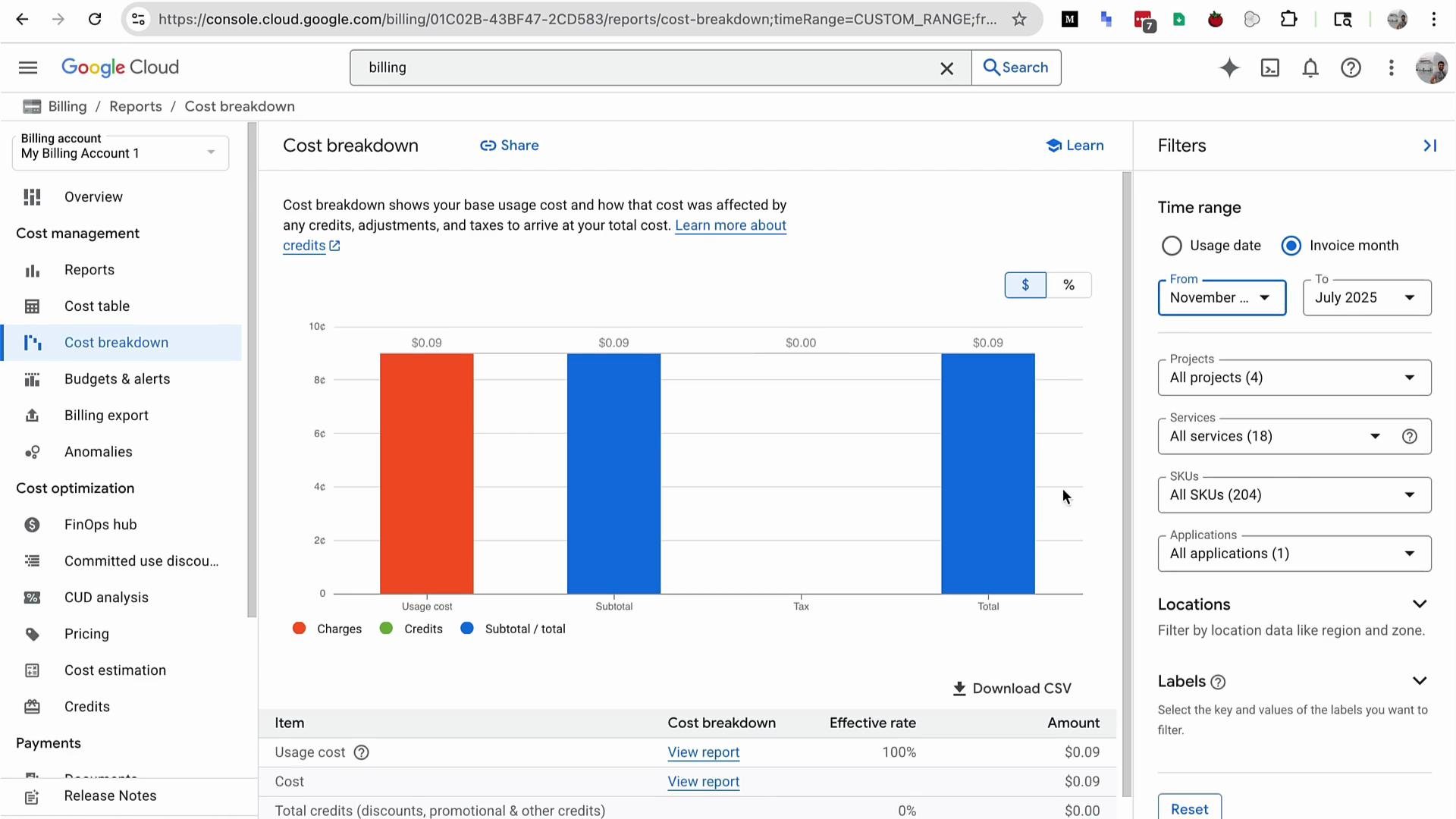Click Billing in the breadcrumb

[67, 106]
